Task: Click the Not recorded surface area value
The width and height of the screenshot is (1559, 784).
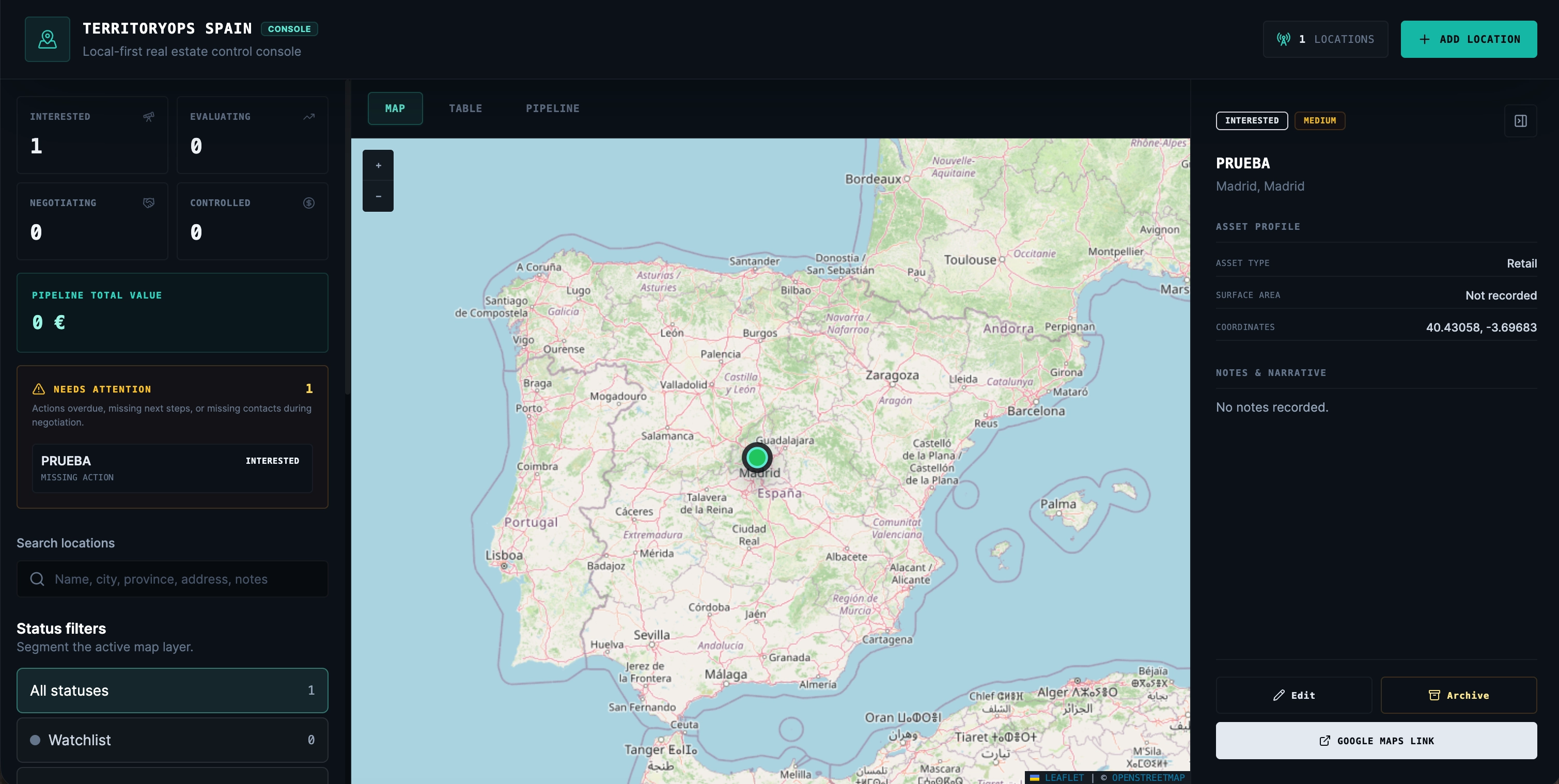Action: click(x=1501, y=295)
